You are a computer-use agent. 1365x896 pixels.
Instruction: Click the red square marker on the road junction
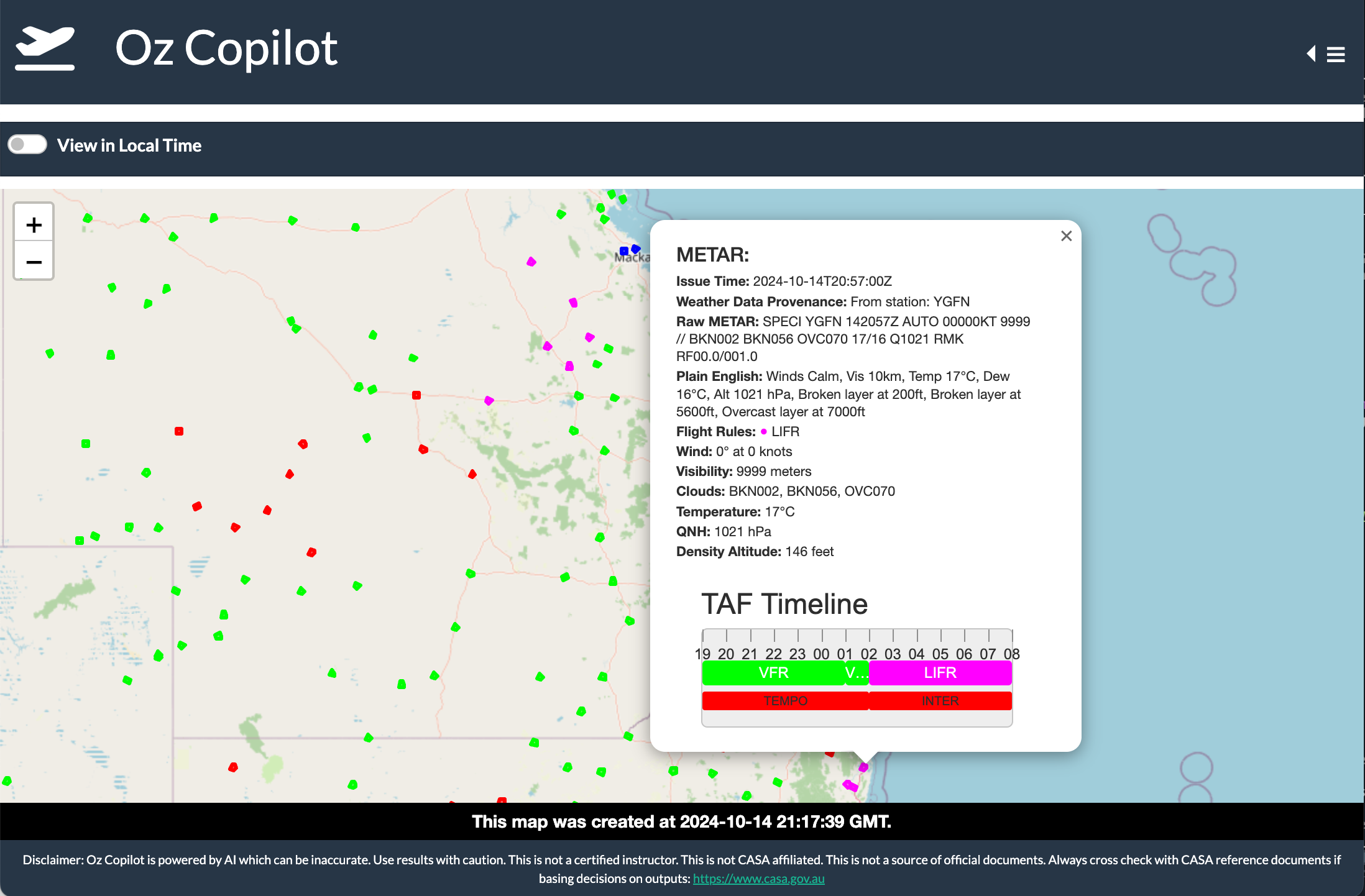click(x=416, y=395)
